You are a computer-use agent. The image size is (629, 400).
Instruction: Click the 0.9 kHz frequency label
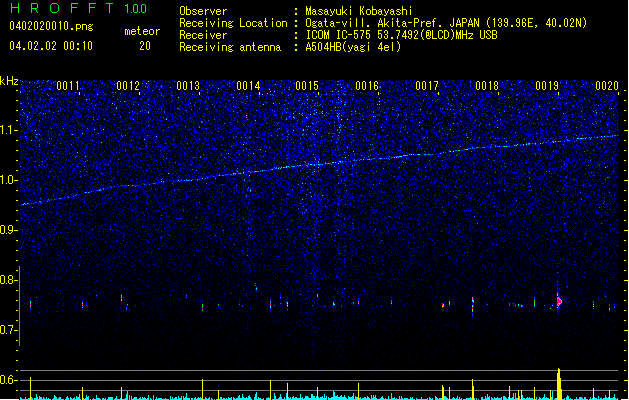point(9,230)
